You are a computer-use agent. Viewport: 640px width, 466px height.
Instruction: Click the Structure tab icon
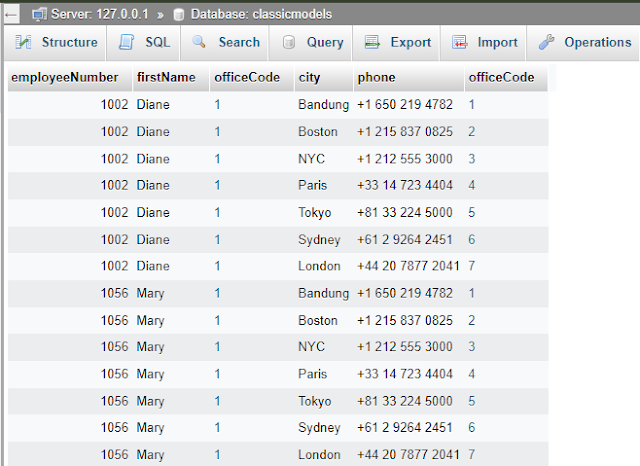tap(23, 42)
